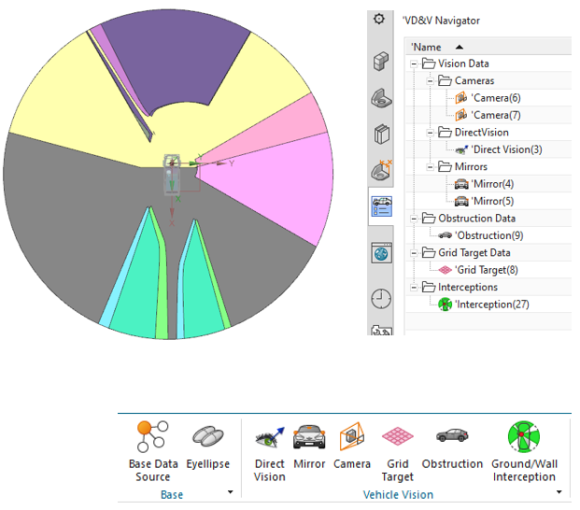
Task: Collapse the Grid Target Data folder
Action: [x=414, y=253]
